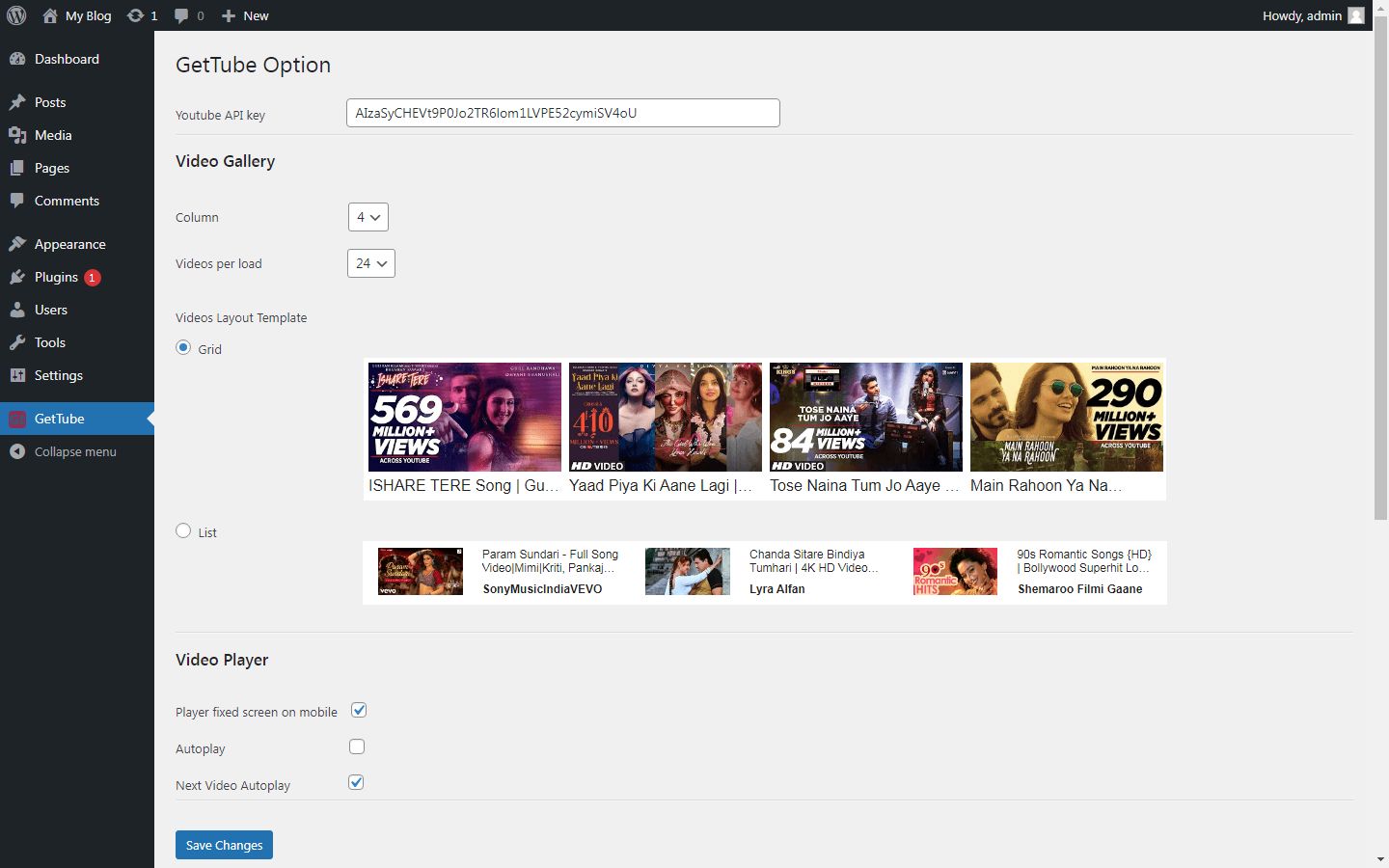Click the Pages sidebar icon

point(17,168)
